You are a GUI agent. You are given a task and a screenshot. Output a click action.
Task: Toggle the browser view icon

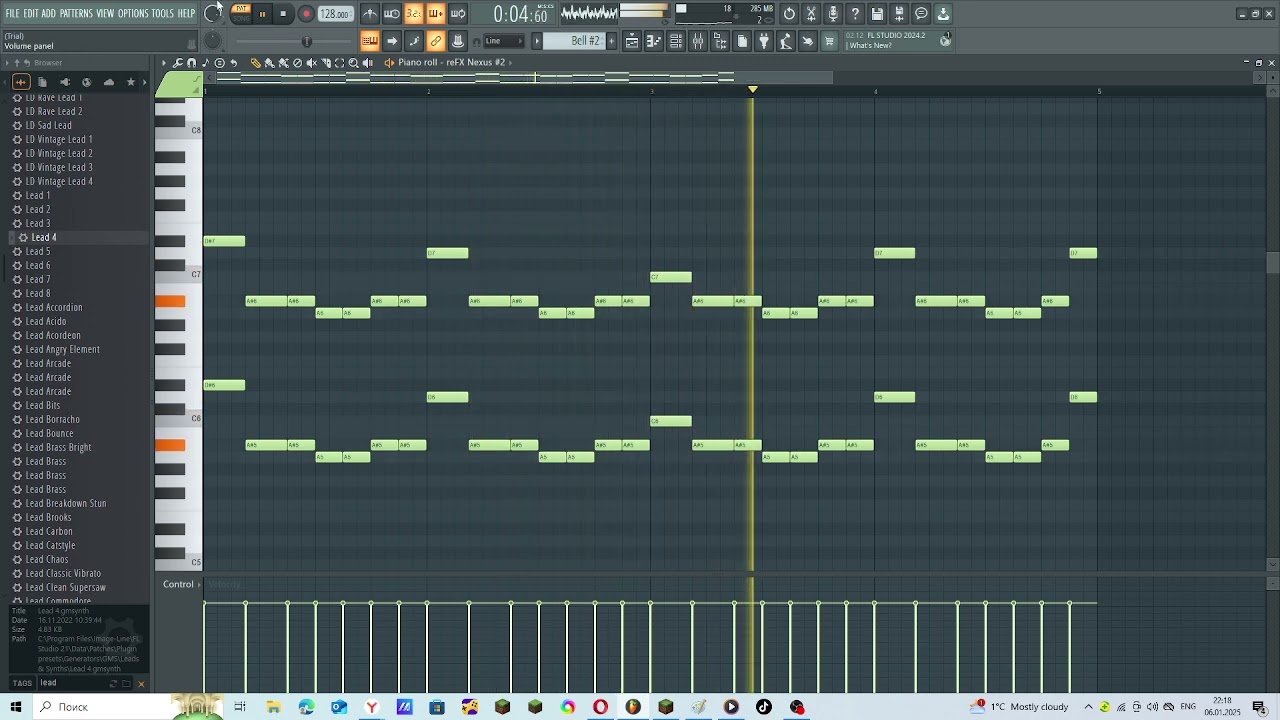(x=720, y=41)
